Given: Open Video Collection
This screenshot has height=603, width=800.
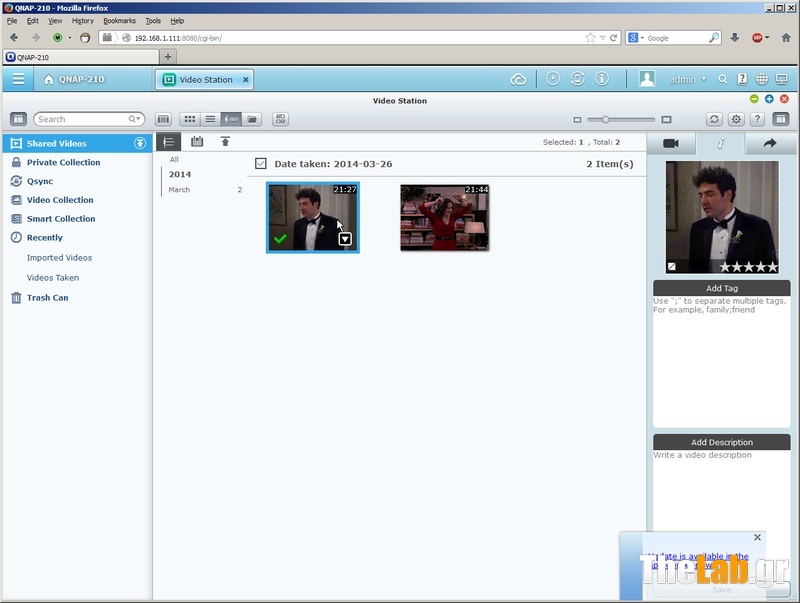Looking at the screenshot, I should (x=60, y=200).
